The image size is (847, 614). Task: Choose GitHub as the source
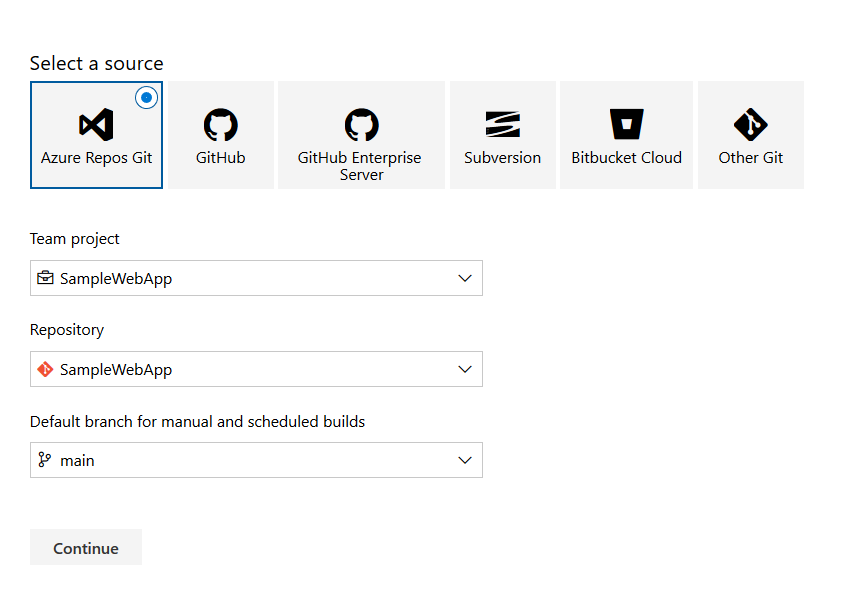point(220,135)
